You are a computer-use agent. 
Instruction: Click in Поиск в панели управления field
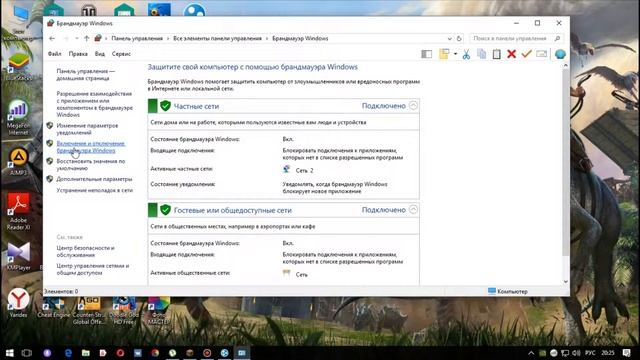pos(510,38)
